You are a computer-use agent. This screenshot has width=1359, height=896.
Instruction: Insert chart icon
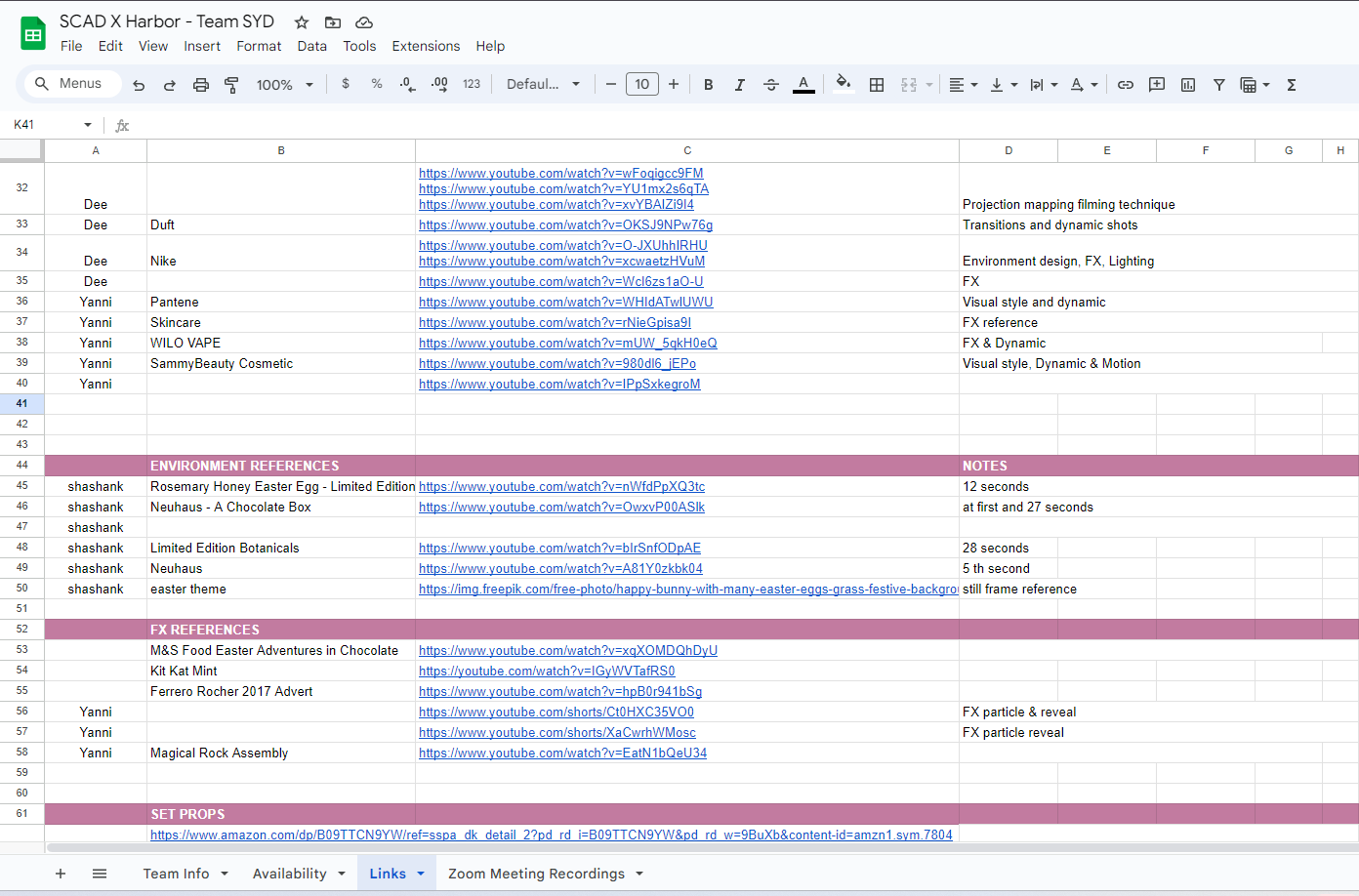pyautogui.click(x=1188, y=85)
